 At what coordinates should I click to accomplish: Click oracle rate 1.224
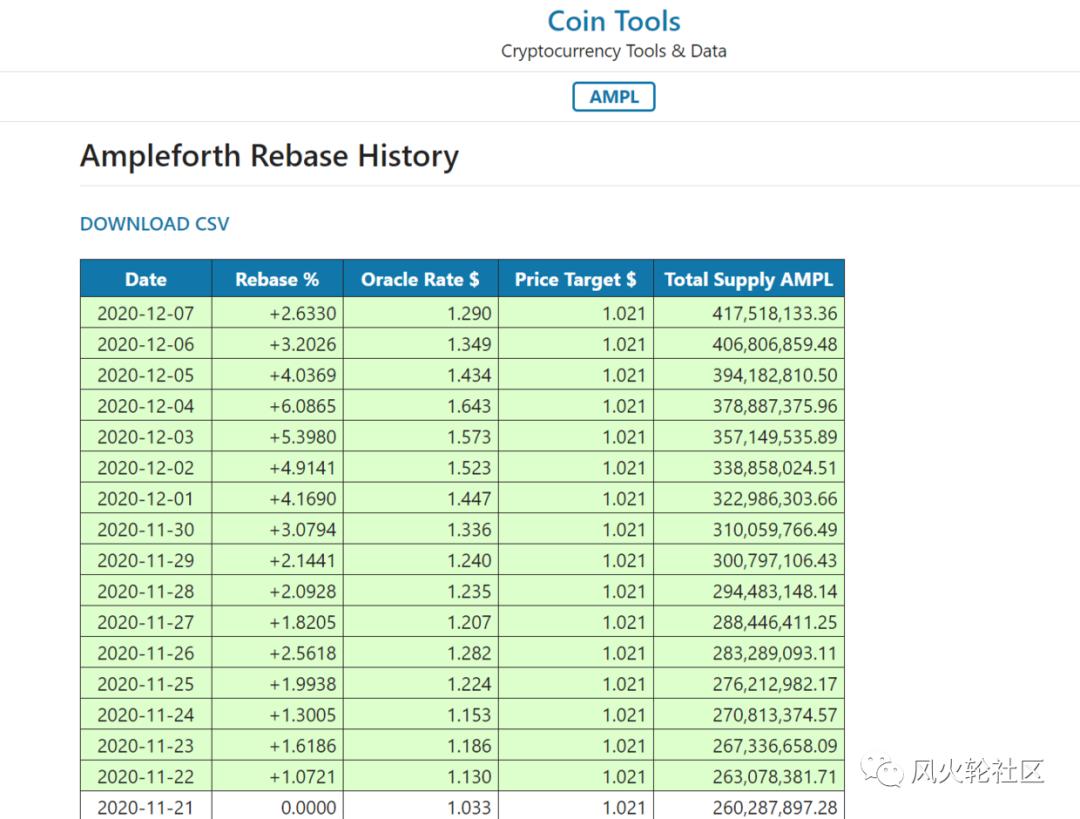point(469,685)
